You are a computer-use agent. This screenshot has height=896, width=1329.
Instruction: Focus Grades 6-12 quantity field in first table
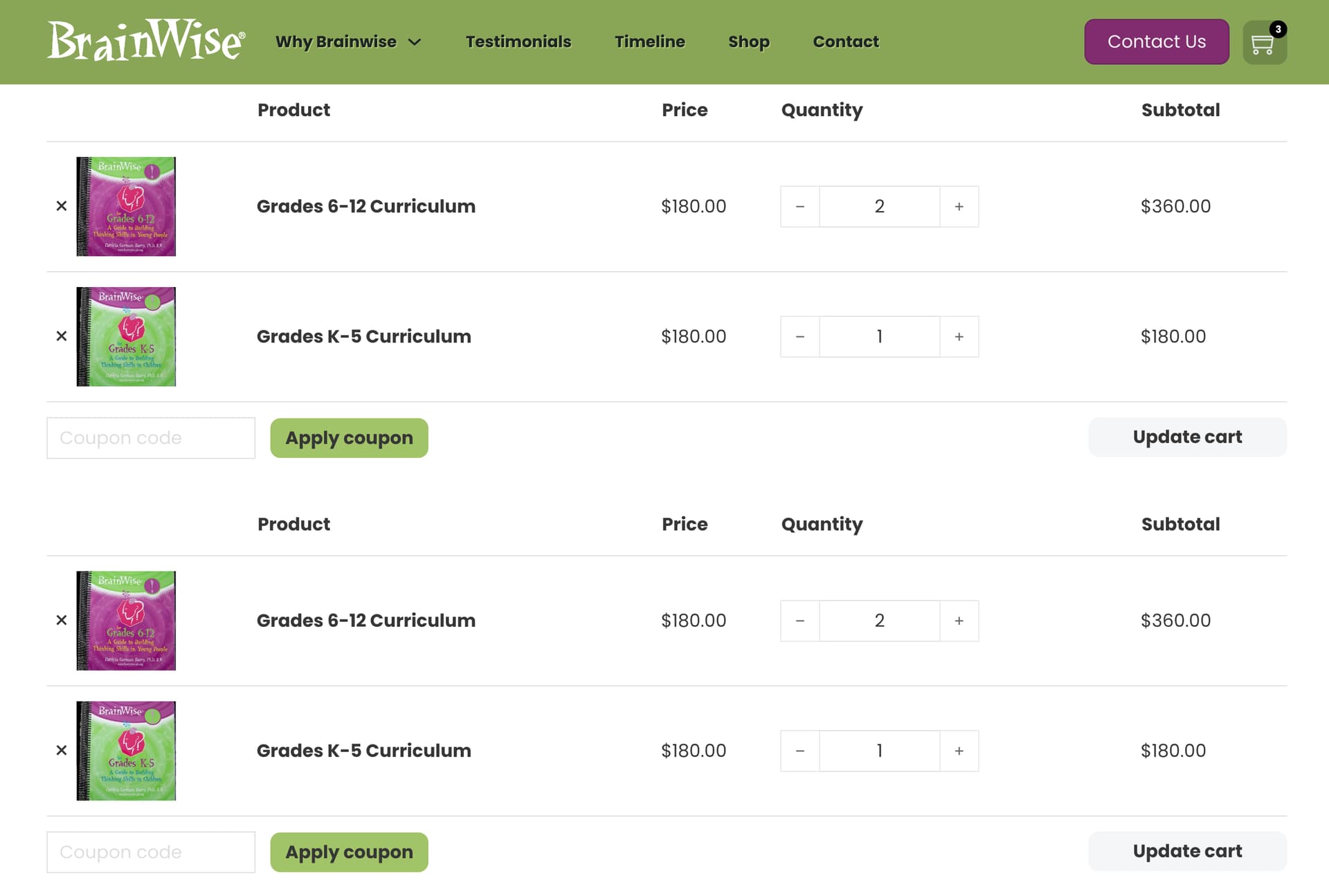click(x=880, y=206)
